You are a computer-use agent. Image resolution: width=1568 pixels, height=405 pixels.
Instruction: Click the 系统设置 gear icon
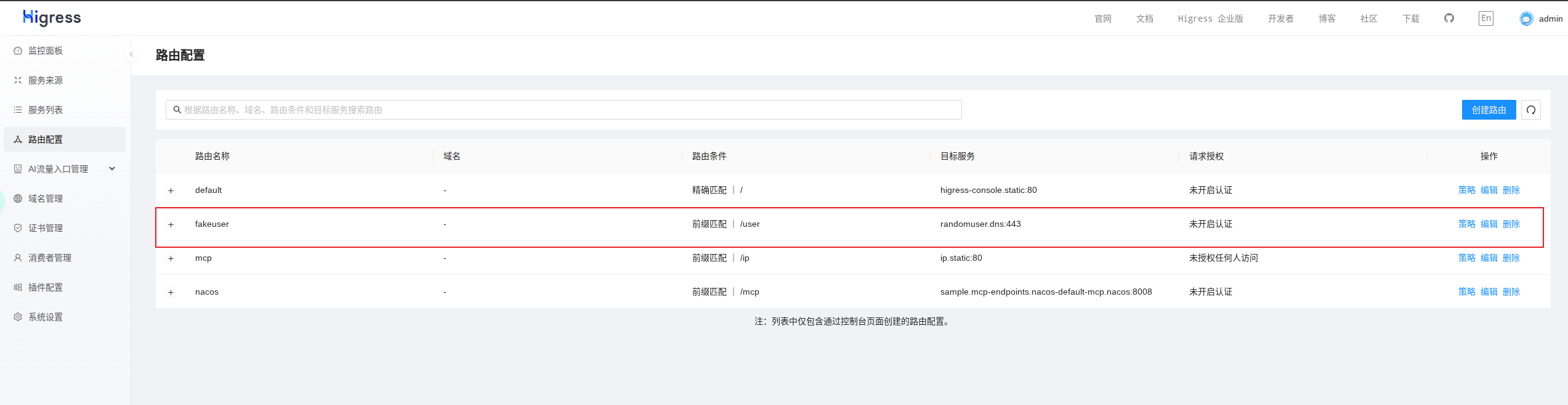pos(18,317)
